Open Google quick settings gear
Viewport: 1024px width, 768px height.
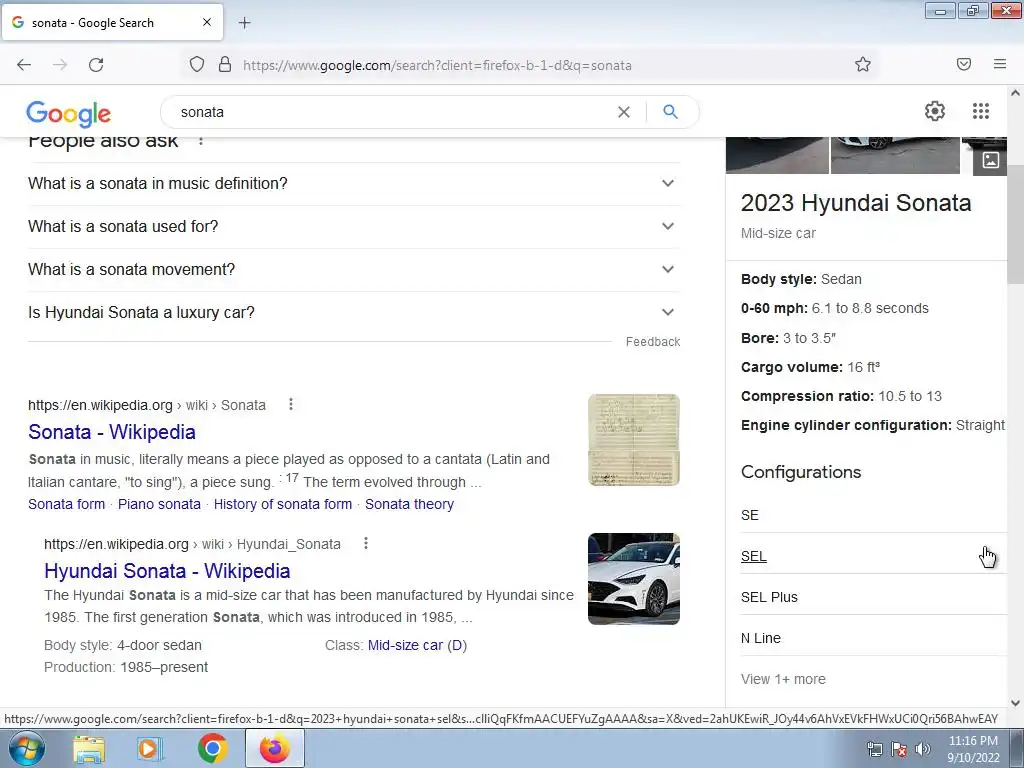tap(935, 111)
